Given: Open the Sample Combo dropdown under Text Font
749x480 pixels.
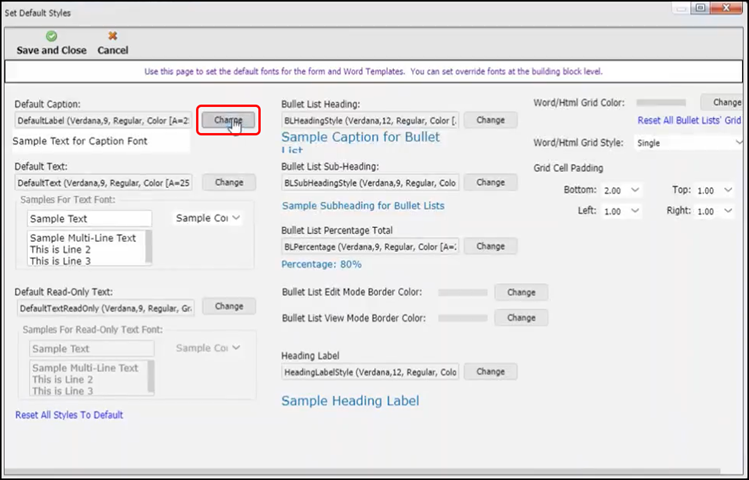Looking at the screenshot, I should coord(236,218).
